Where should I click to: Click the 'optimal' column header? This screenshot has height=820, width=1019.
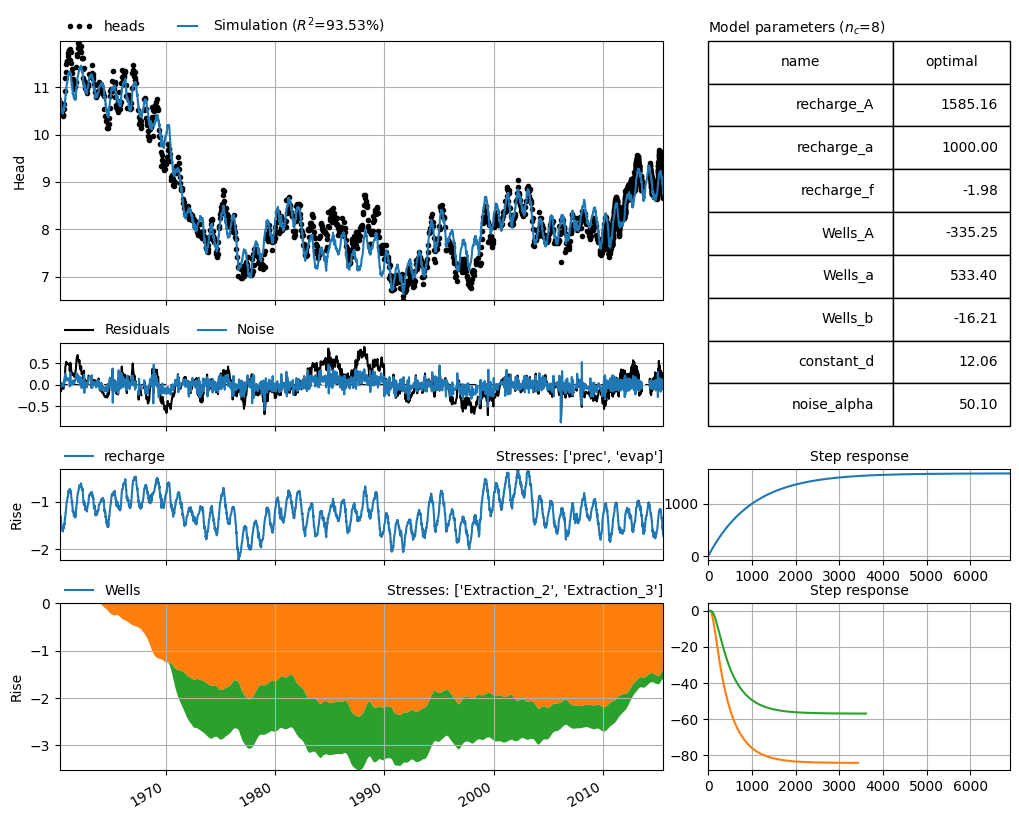pyautogui.click(x=951, y=62)
